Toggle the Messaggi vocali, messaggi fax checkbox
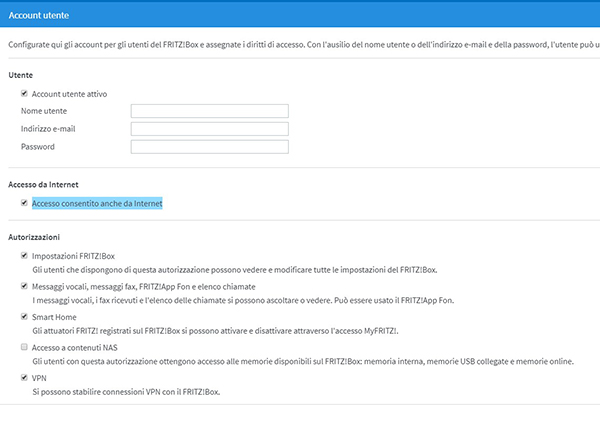Image resolution: width=600 pixels, height=431 pixels. pyautogui.click(x=24, y=286)
